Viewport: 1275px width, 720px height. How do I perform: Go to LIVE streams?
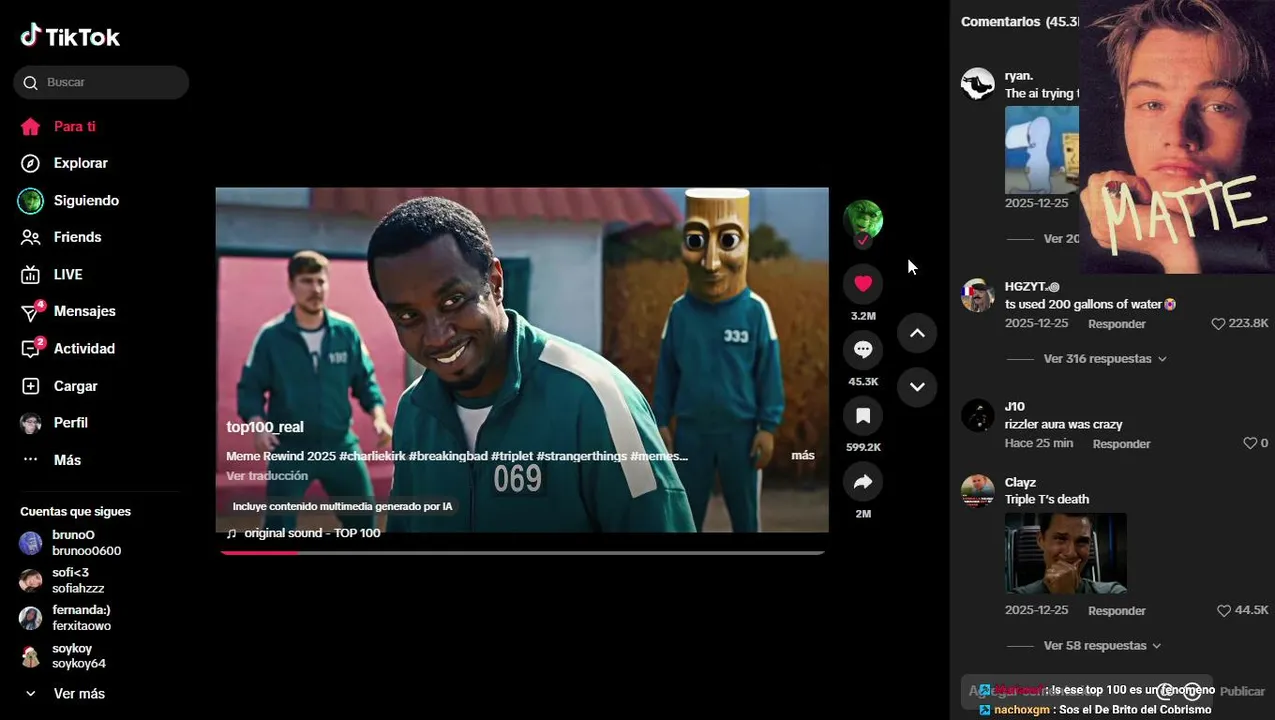click(68, 274)
